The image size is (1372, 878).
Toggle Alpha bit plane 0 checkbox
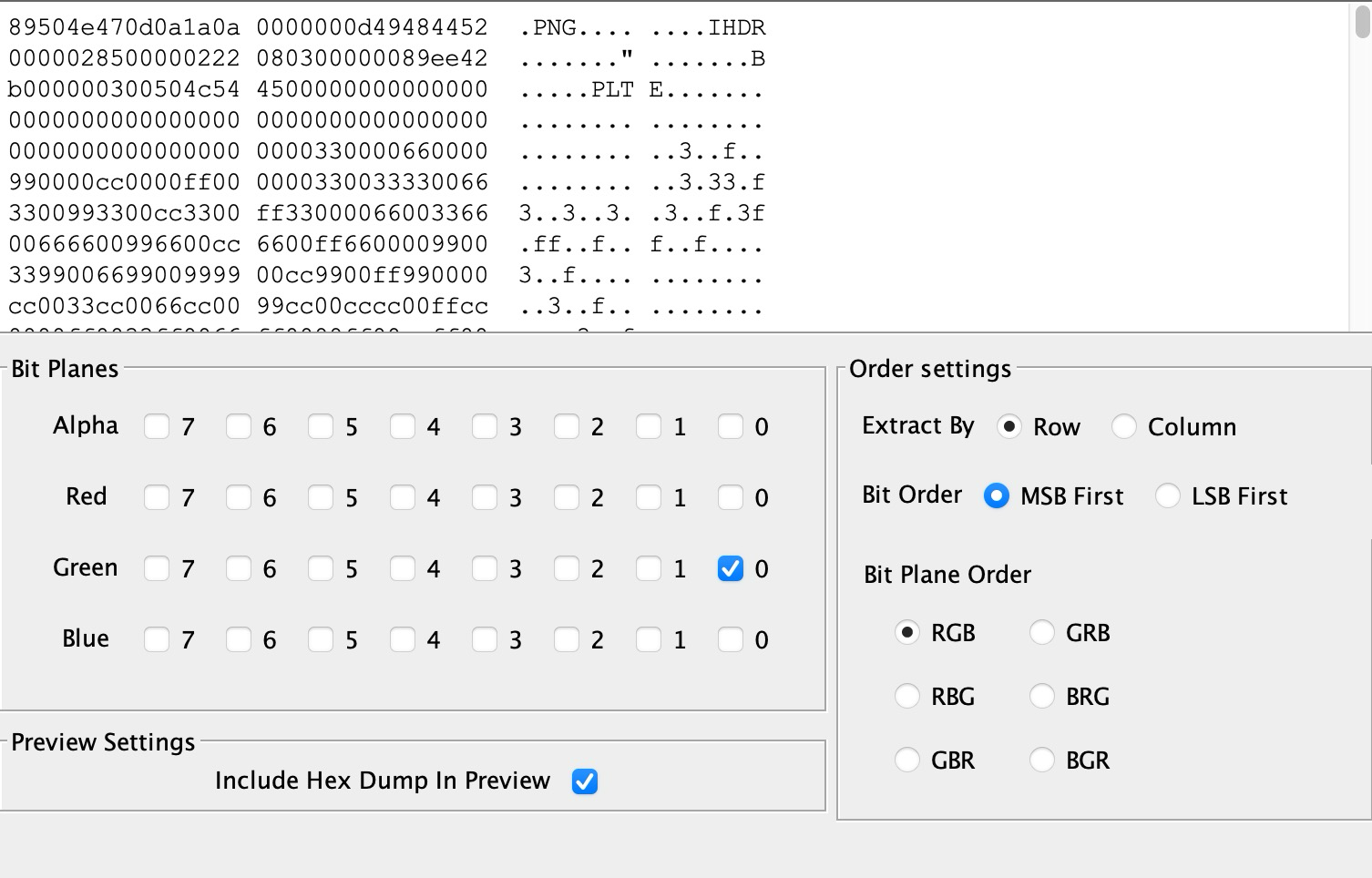730,426
